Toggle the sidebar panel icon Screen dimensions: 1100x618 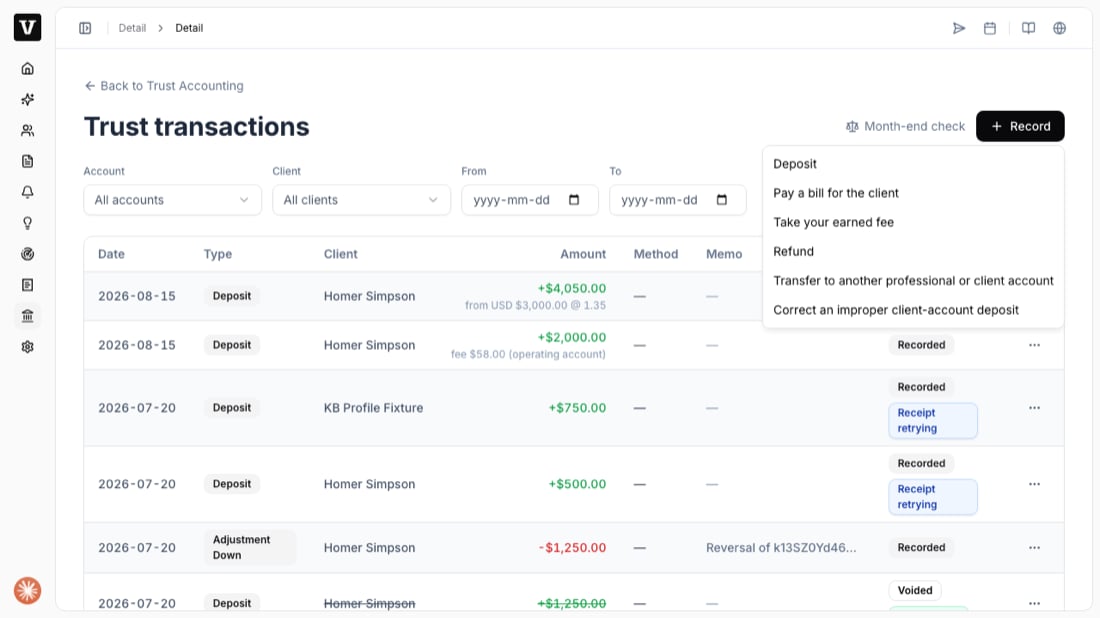(x=85, y=28)
